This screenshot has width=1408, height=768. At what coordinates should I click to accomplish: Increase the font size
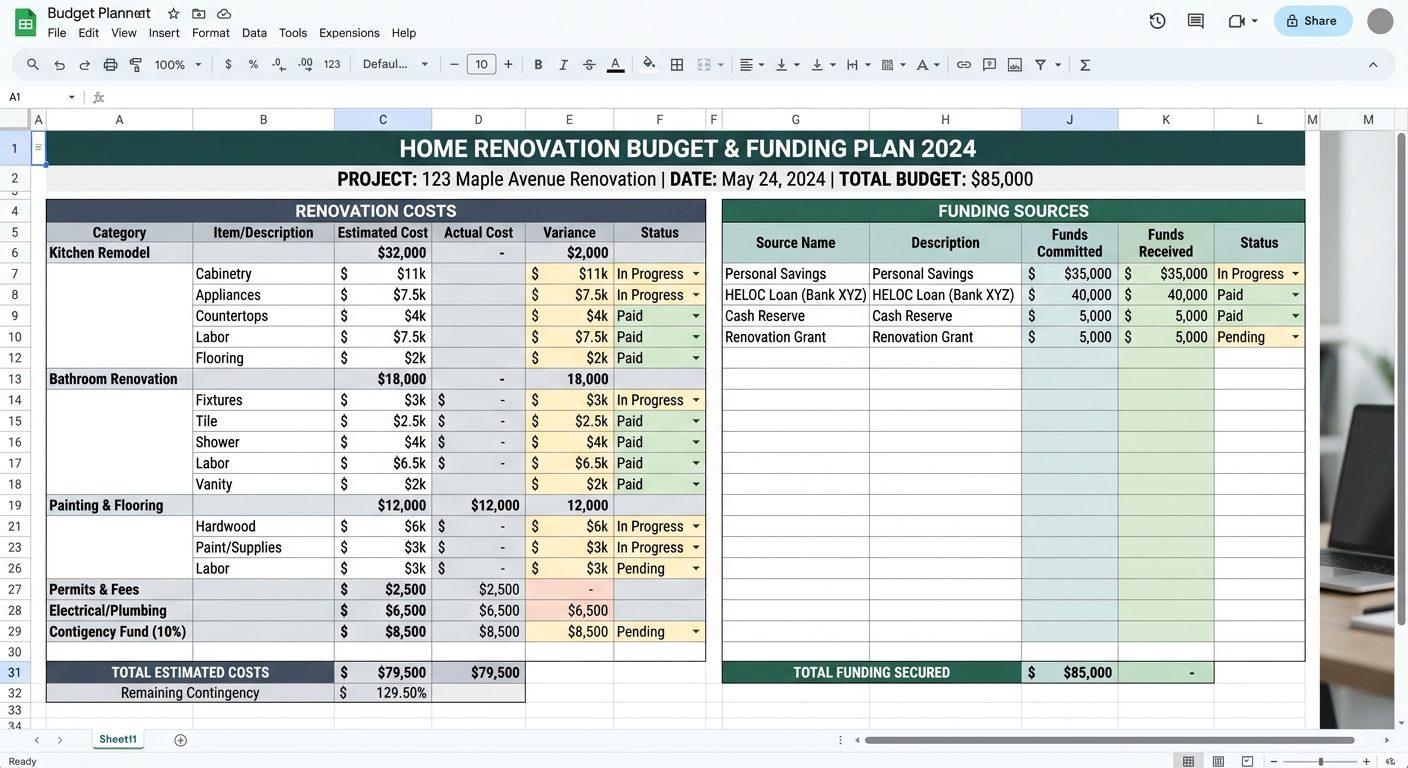tap(508, 64)
